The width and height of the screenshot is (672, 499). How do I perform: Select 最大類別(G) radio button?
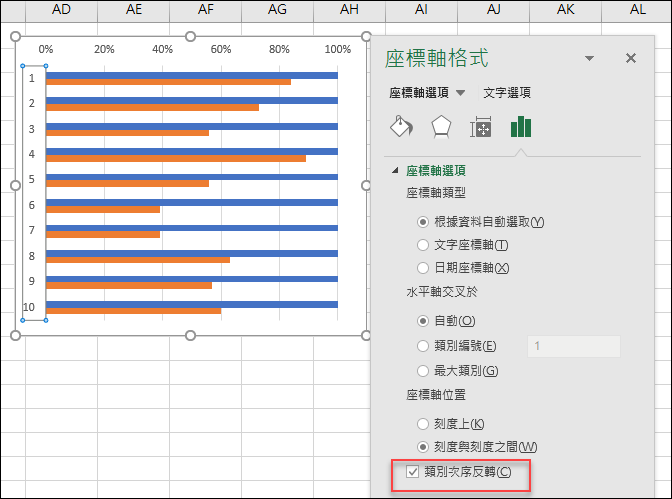coord(423,371)
